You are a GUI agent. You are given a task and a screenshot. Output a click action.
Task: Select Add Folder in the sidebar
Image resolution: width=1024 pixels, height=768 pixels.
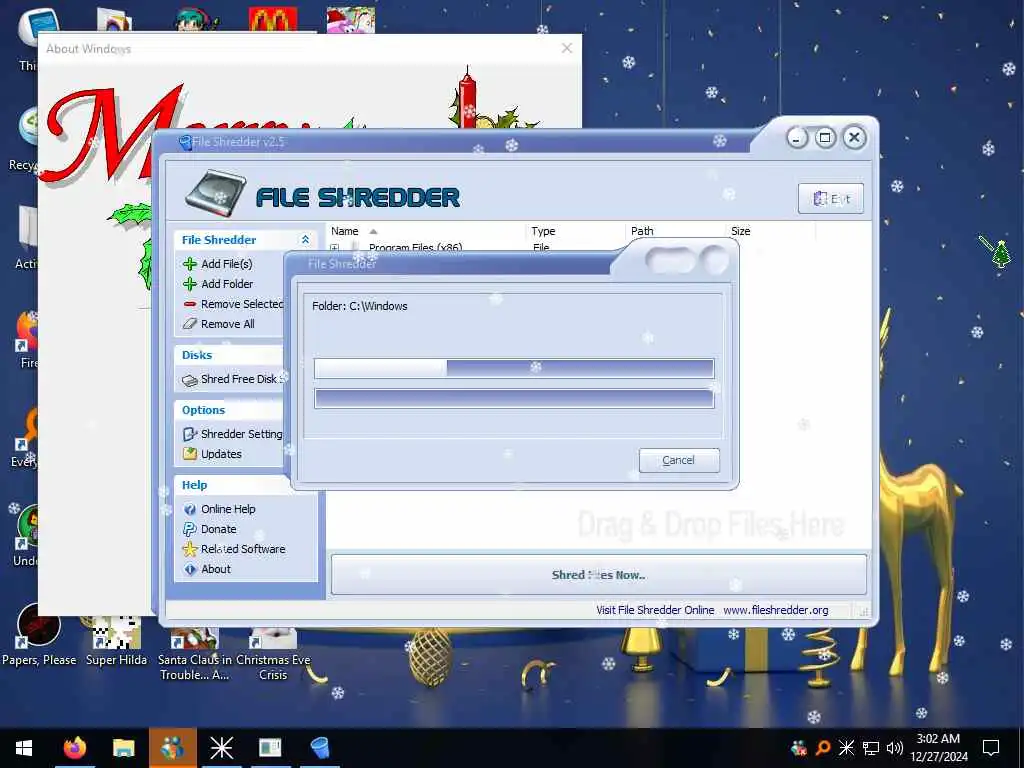[x=227, y=284]
